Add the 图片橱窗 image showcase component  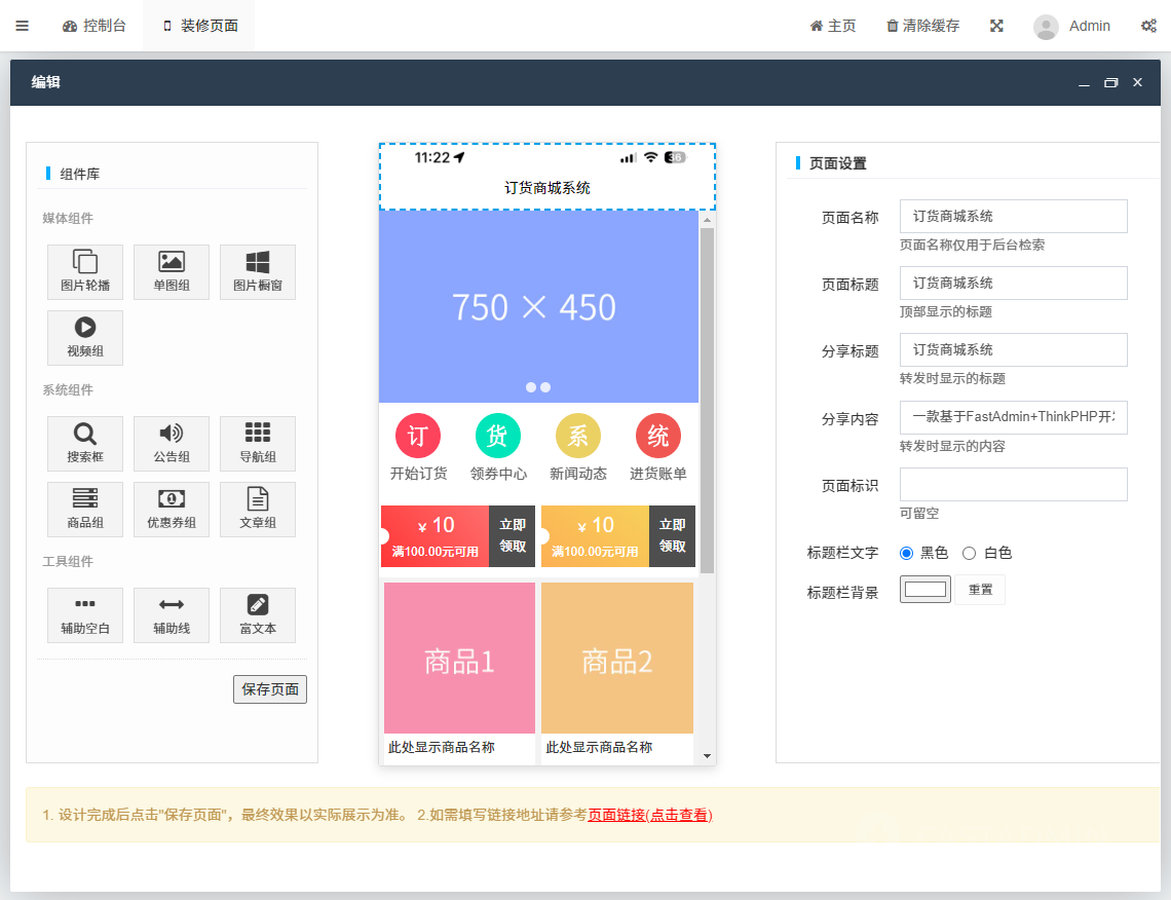click(257, 272)
